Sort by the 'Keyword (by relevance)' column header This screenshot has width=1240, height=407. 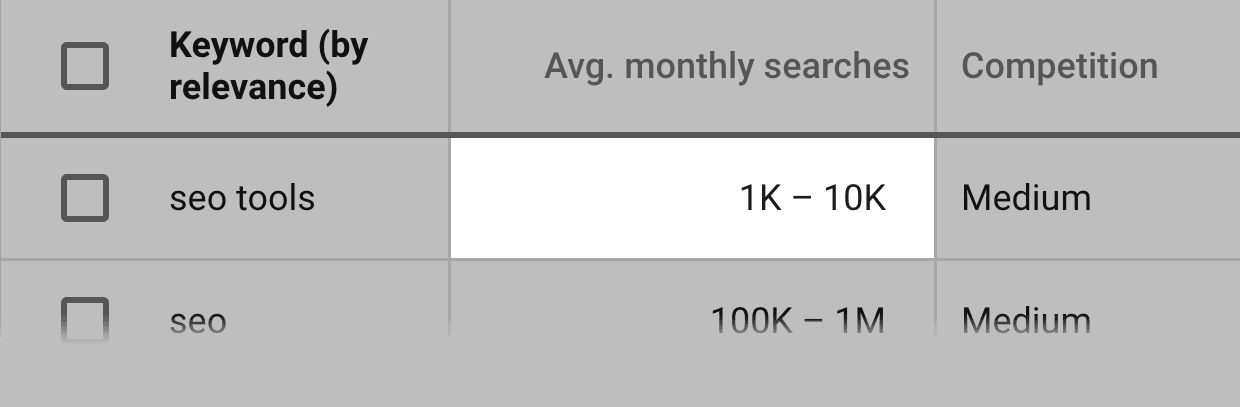pos(268,66)
